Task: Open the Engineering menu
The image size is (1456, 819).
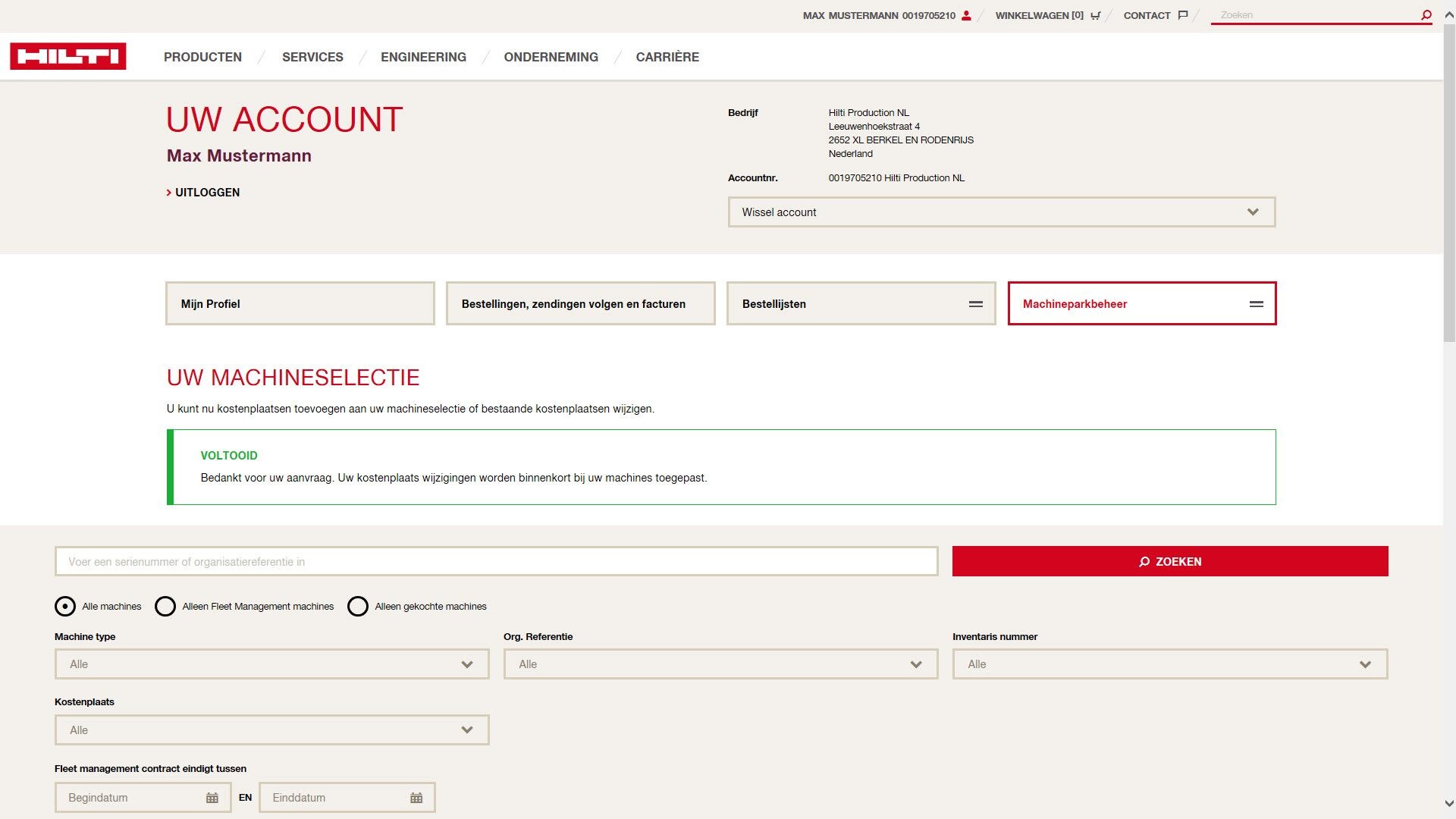Action: pyautogui.click(x=423, y=57)
